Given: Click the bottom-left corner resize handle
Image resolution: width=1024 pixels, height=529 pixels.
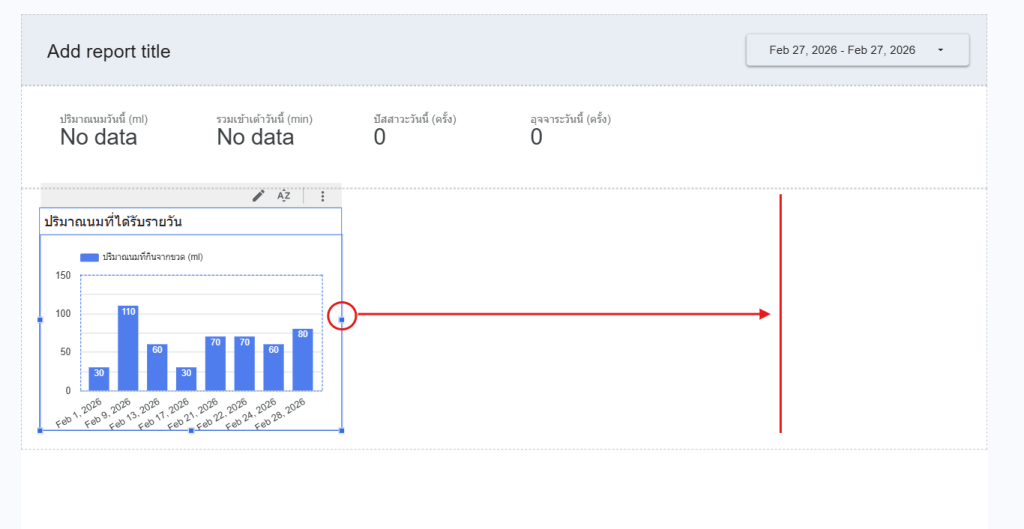Looking at the screenshot, I should click(40, 430).
